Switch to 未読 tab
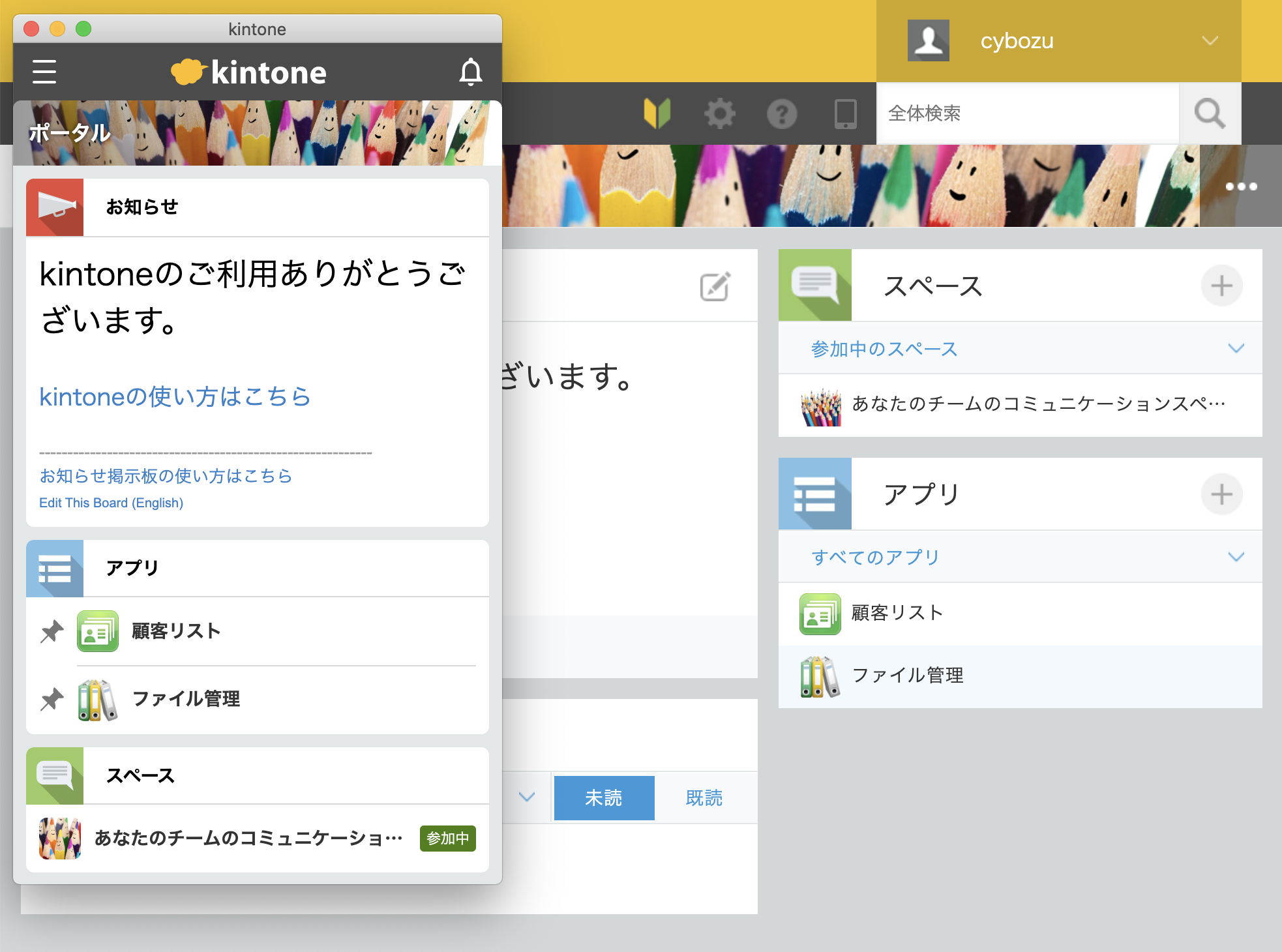Screen dimensions: 1282x952 (x=604, y=797)
